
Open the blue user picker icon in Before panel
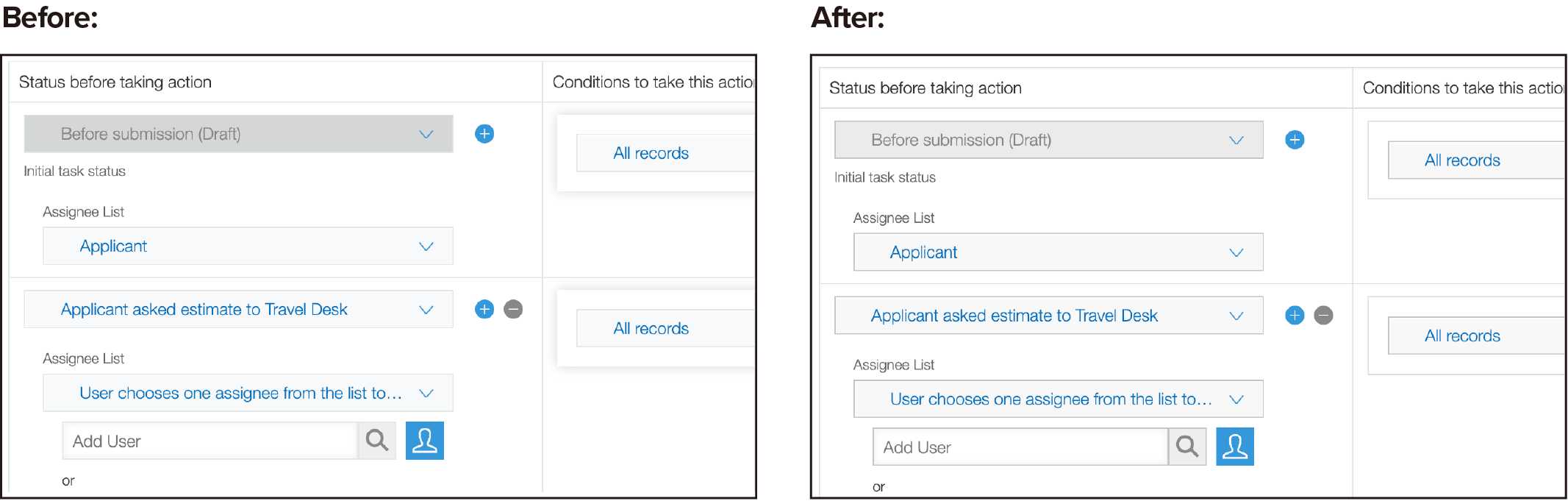[425, 441]
